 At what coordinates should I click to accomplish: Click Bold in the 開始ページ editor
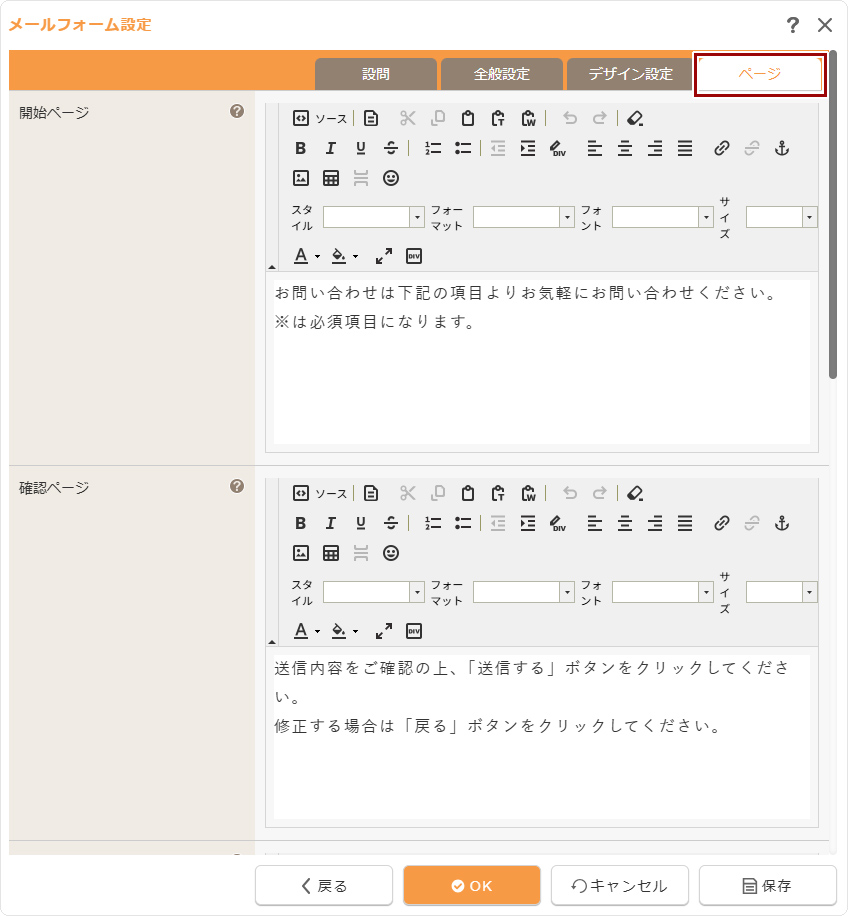click(x=301, y=148)
